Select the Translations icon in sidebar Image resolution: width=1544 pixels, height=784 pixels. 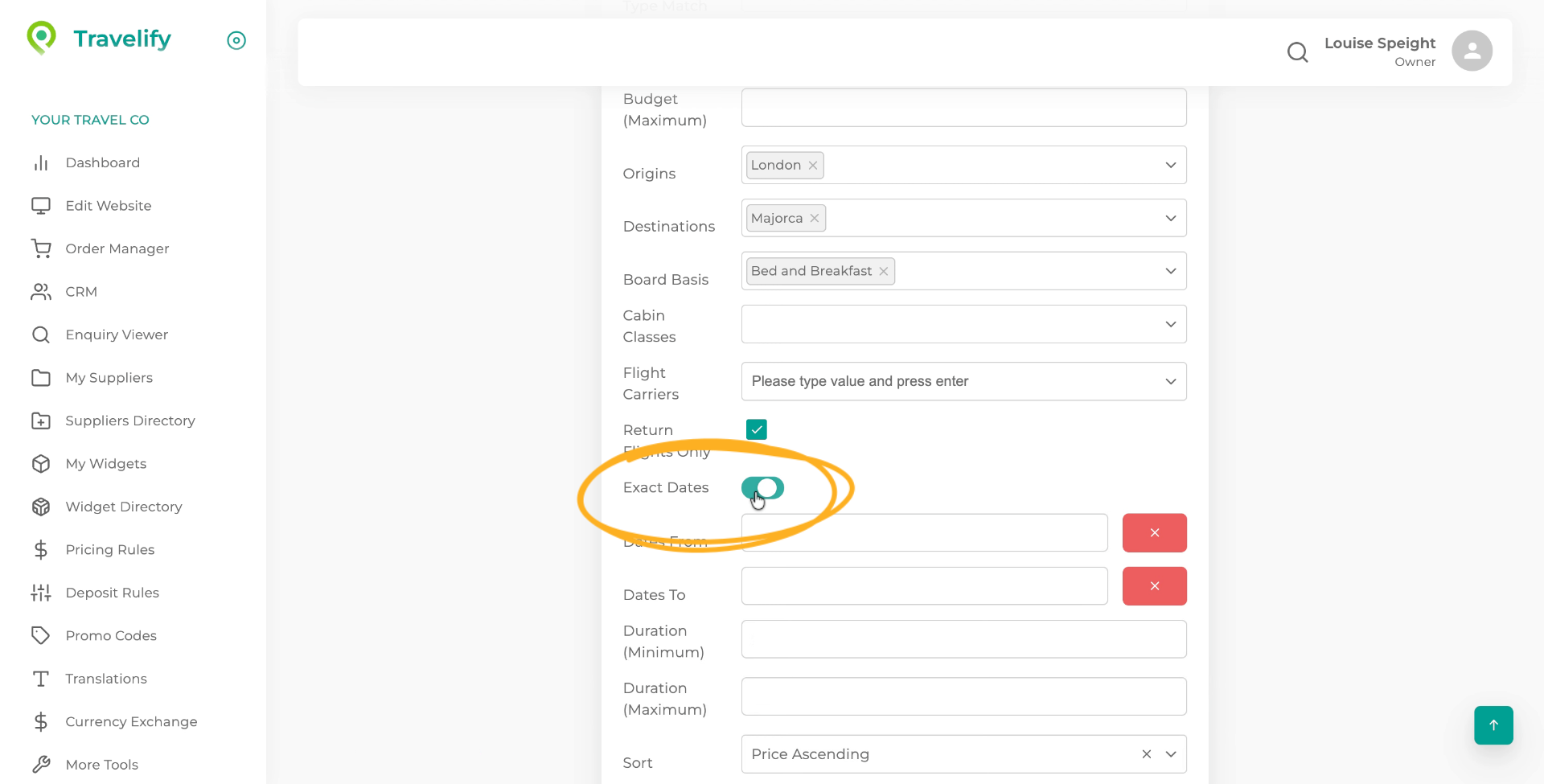(41, 678)
